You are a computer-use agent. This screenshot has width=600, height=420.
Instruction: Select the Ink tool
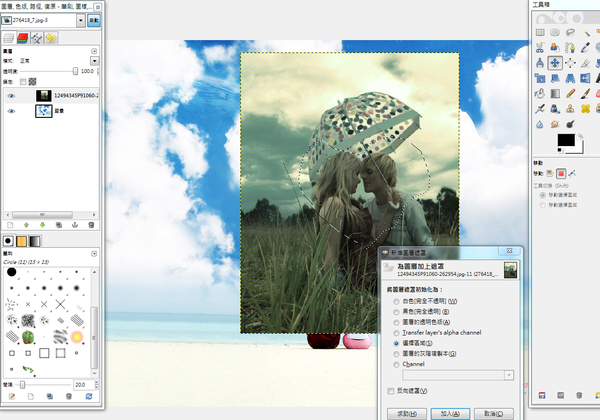click(x=555, y=109)
